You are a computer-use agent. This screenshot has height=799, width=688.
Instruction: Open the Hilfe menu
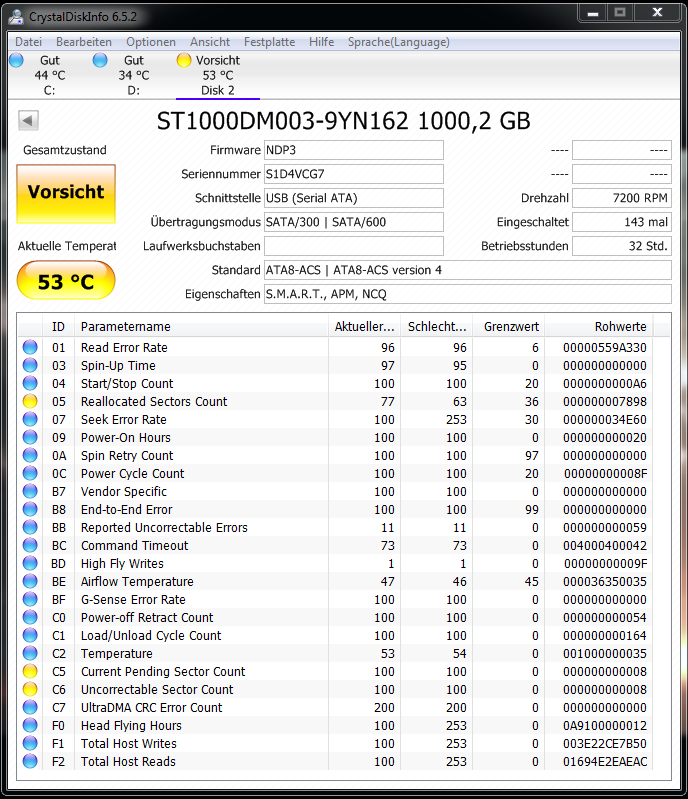pos(322,42)
